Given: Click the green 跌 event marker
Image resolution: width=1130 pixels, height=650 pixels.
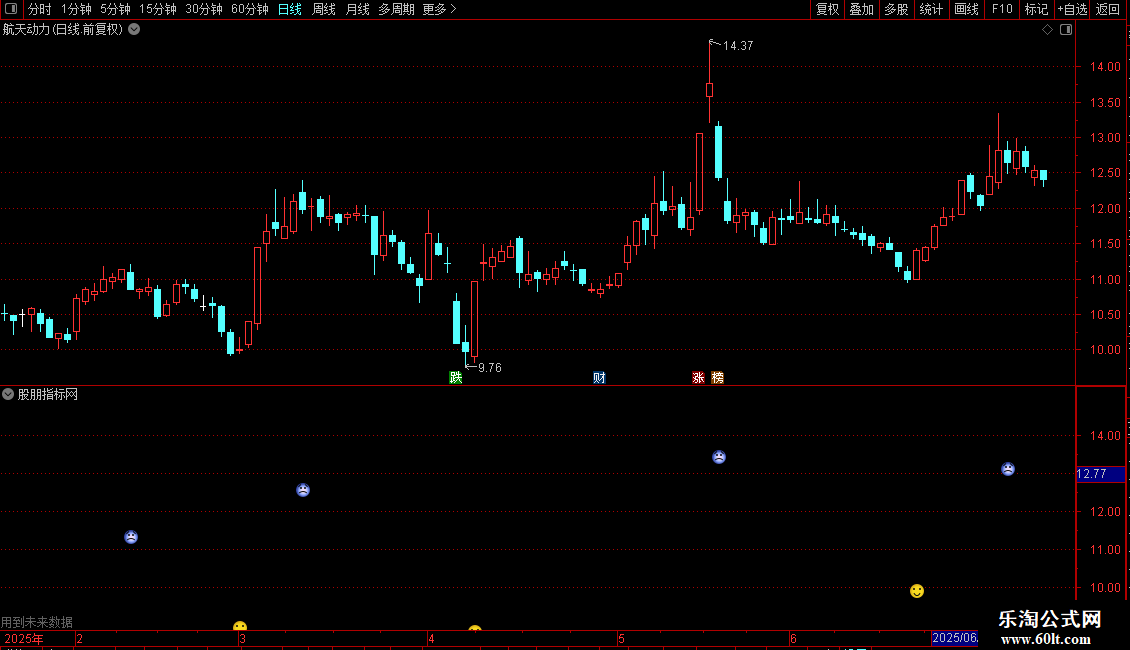Looking at the screenshot, I should pyautogui.click(x=455, y=378).
